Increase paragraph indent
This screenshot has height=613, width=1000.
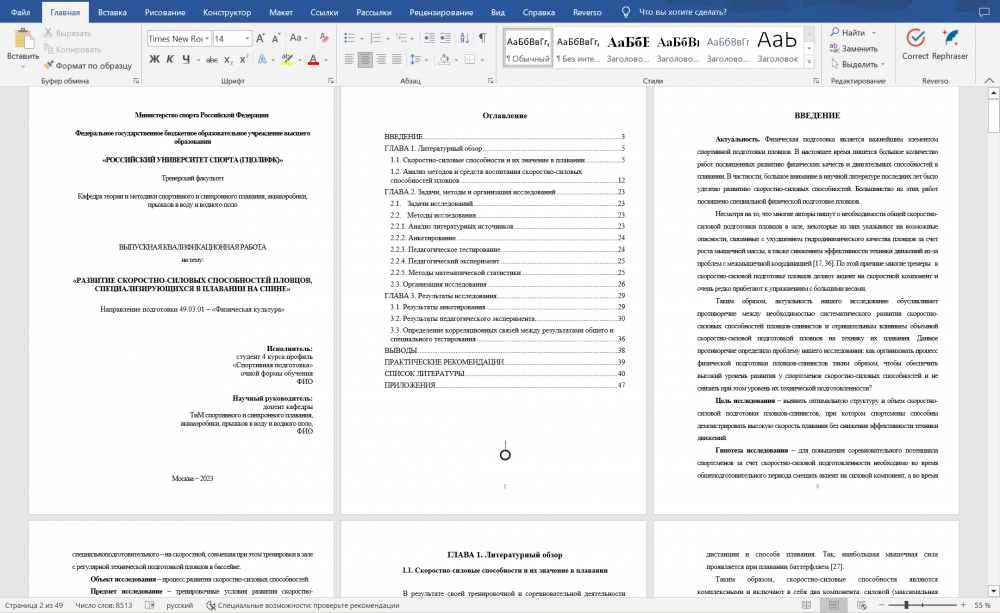445,38
